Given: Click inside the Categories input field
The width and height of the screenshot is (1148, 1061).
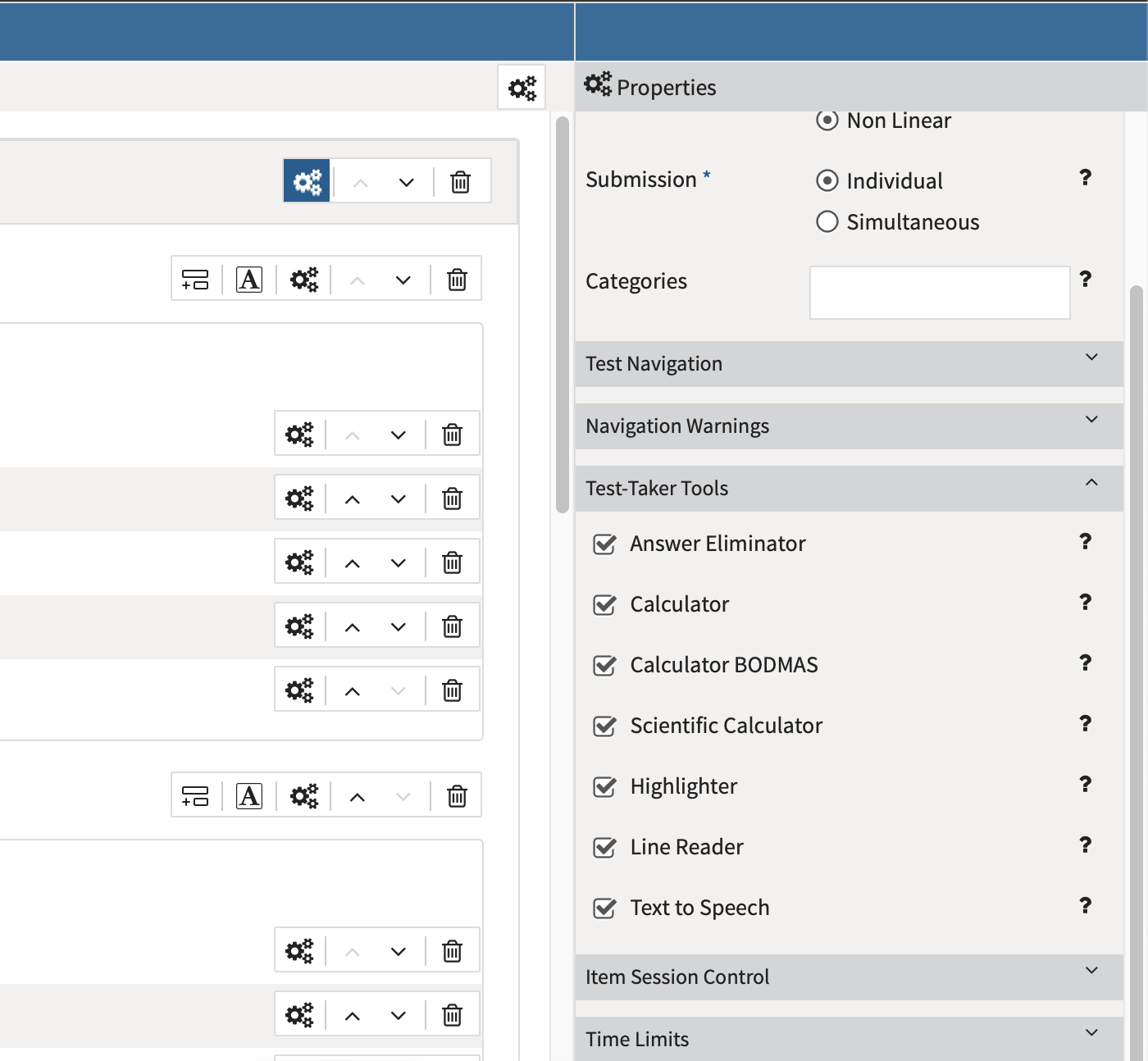Looking at the screenshot, I should coord(939,293).
